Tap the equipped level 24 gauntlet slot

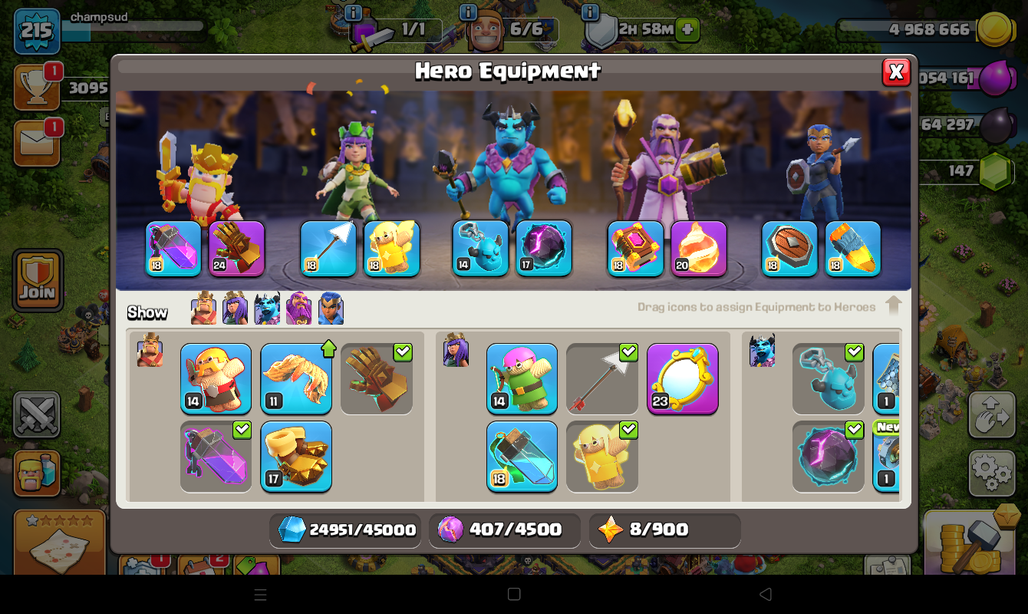click(237, 248)
